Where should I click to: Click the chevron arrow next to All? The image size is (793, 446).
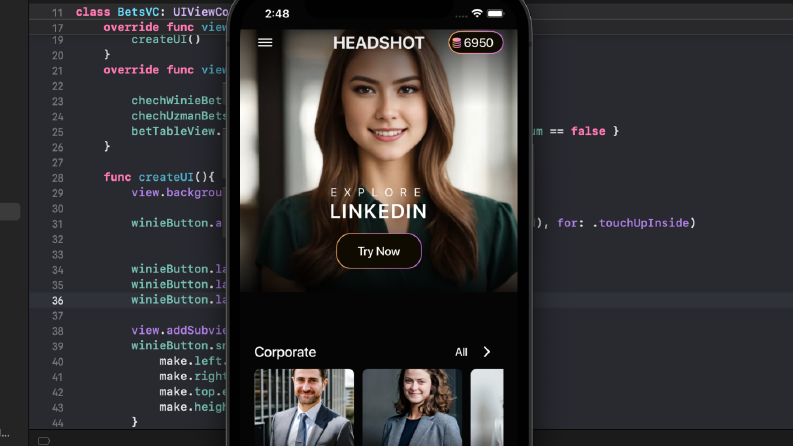pos(487,352)
